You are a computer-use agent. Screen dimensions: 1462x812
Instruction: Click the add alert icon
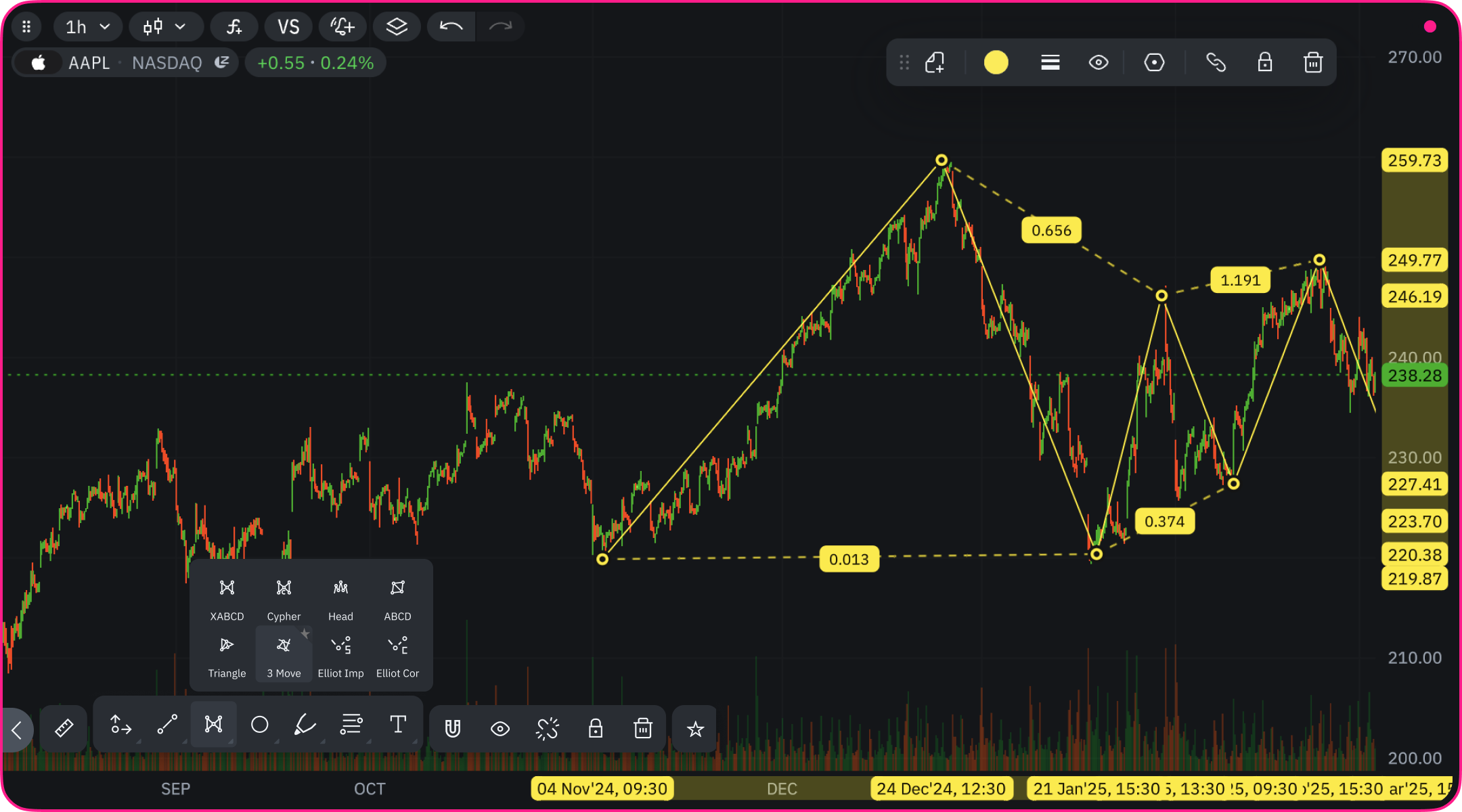click(342, 27)
